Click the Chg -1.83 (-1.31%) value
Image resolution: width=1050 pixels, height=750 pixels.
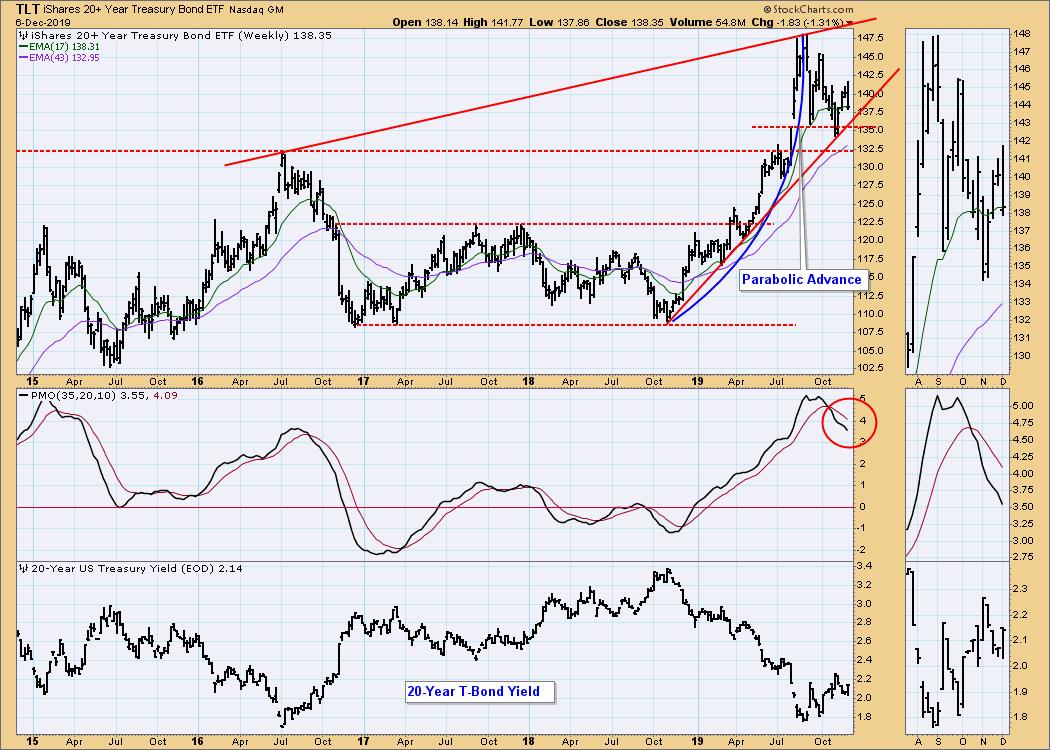[797, 22]
